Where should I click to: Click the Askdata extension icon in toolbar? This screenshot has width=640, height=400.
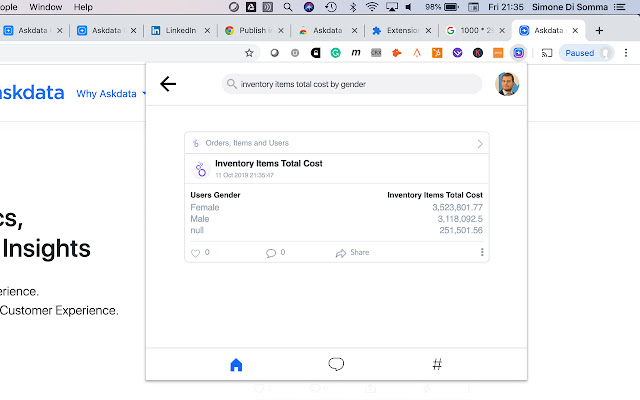point(518,53)
